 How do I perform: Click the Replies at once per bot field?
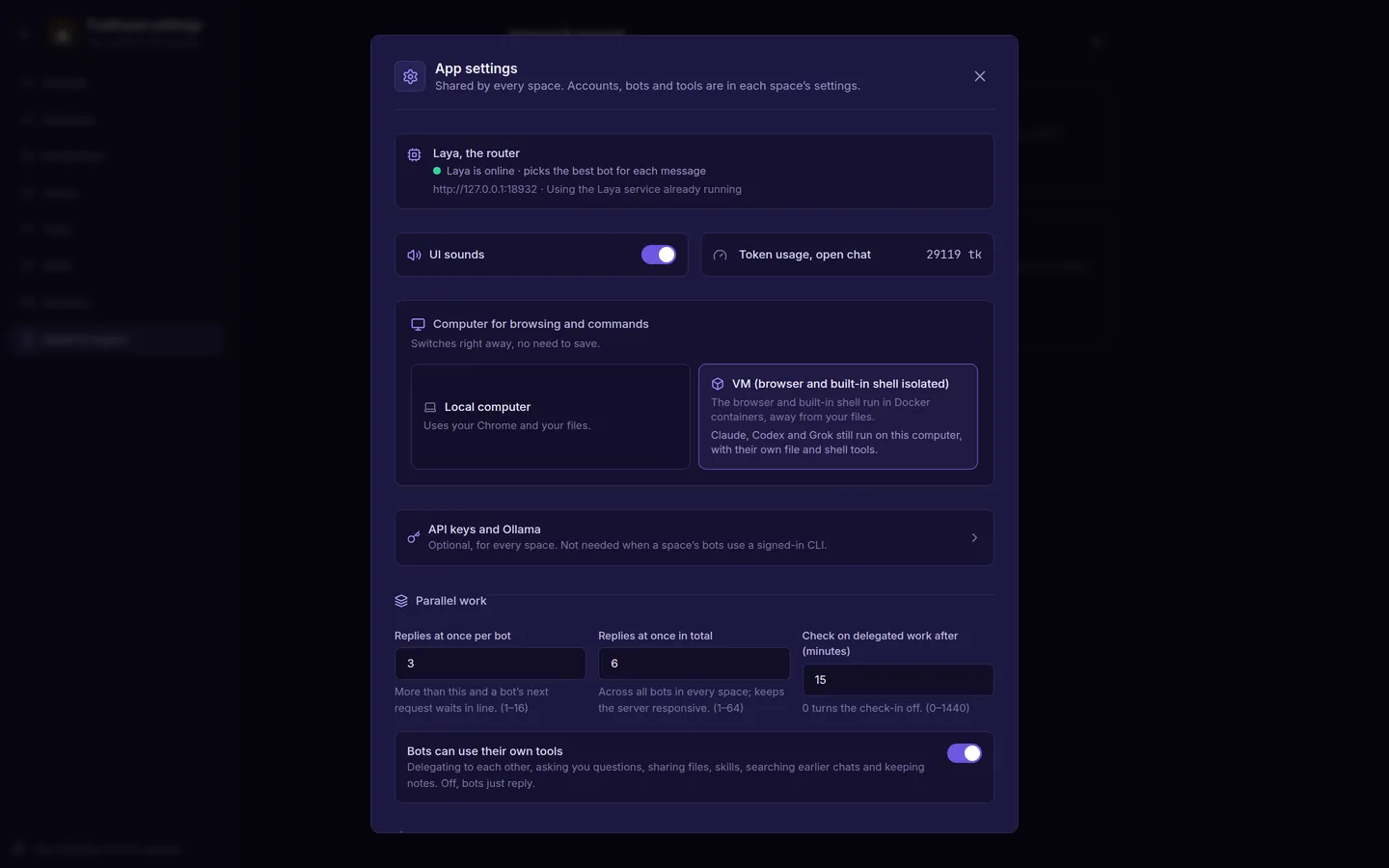coord(490,664)
